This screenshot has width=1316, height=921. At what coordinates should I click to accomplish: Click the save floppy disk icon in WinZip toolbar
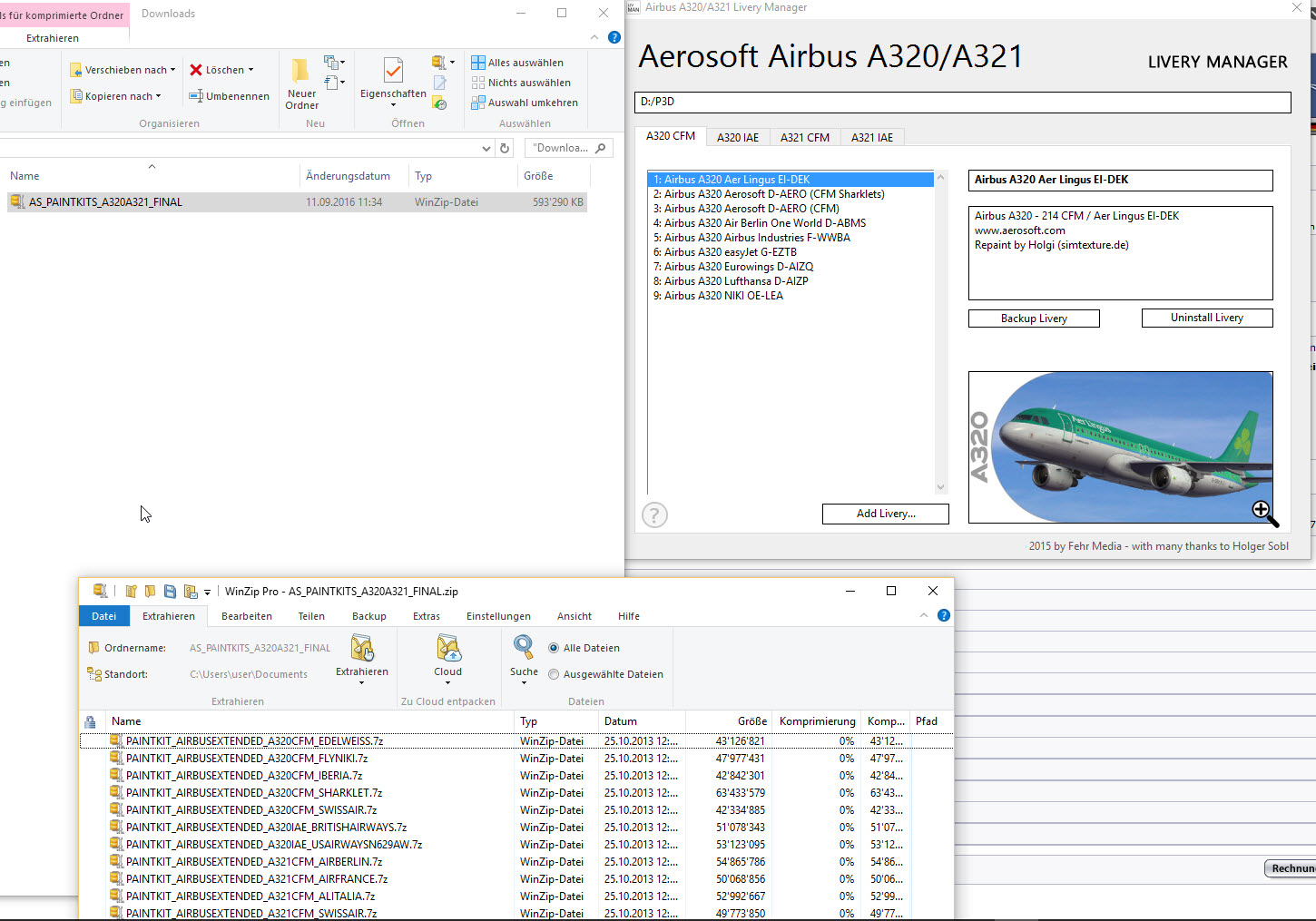pyautogui.click(x=170, y=592)
